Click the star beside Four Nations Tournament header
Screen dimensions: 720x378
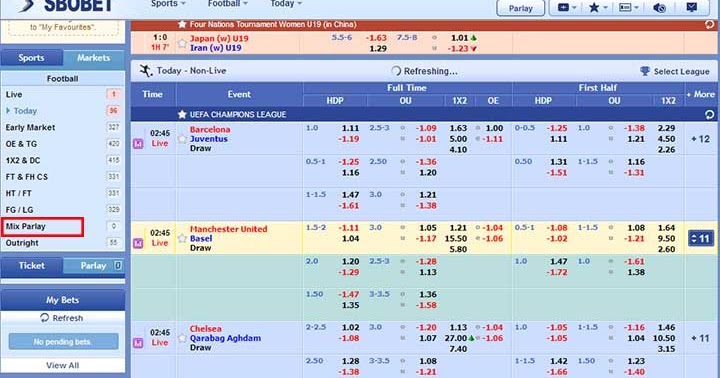[x=182, y=24]
